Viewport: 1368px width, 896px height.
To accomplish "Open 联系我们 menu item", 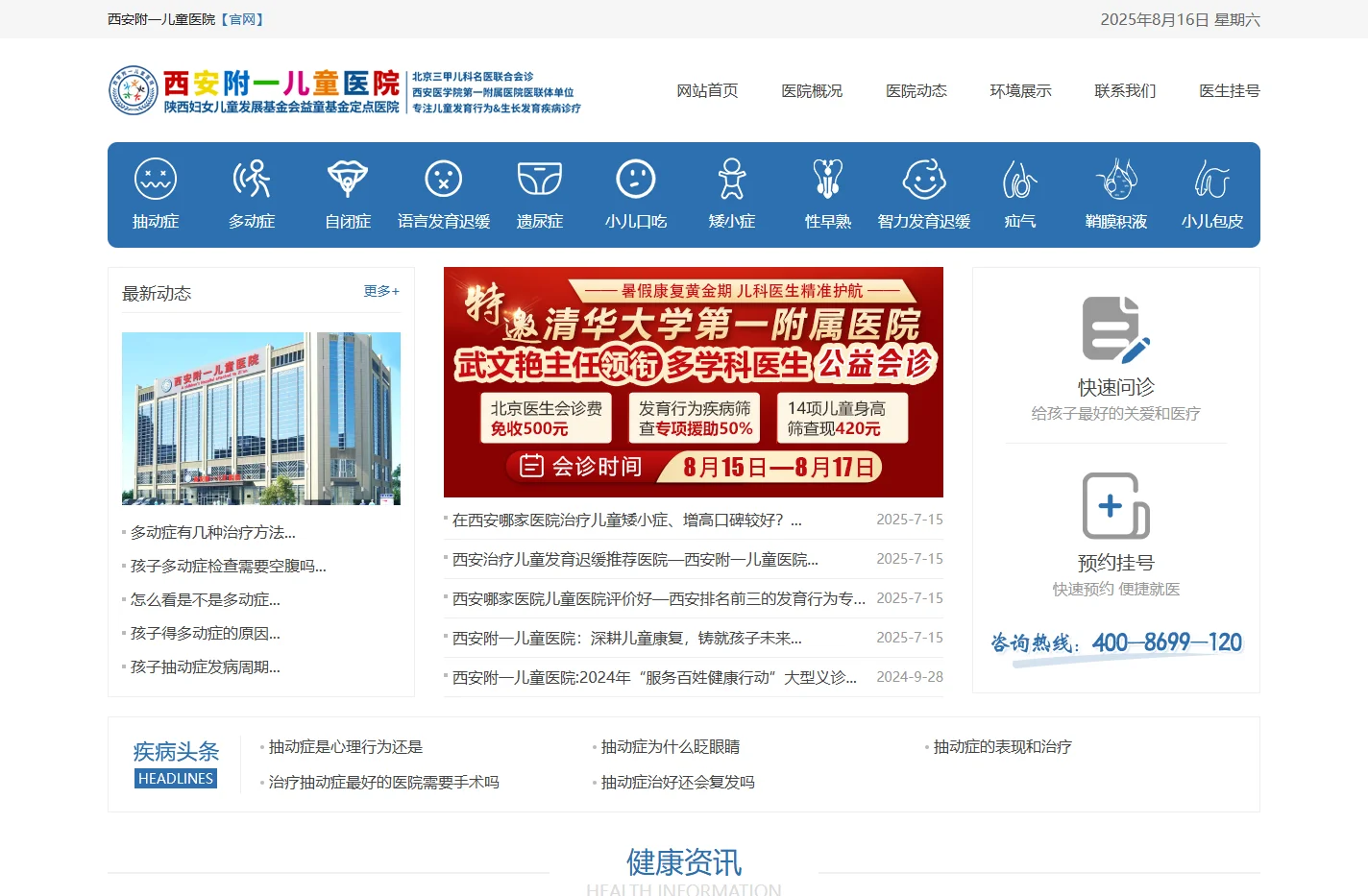I will (x=1125, y=90).
